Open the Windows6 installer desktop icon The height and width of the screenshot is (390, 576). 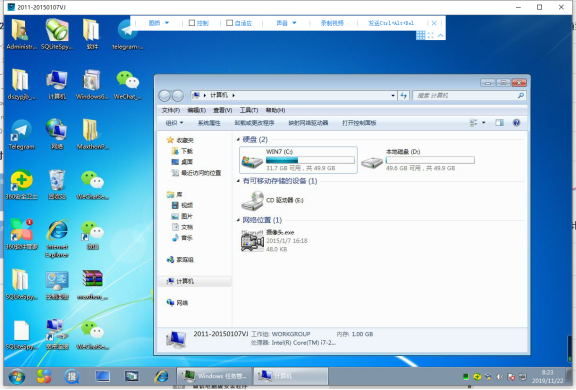click(x=91, y=84)
